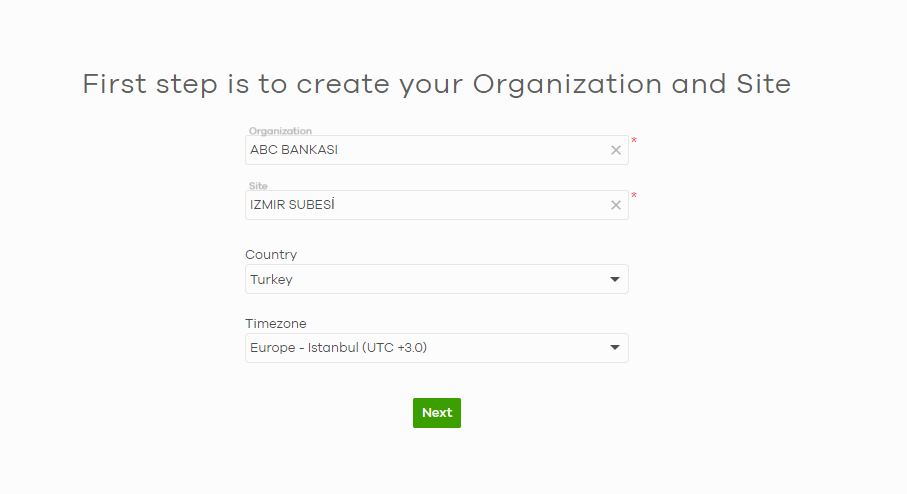Screen dimensions: 907x494
Task: Clear the Organization field with its X icon
Action: tap(616, 150)
